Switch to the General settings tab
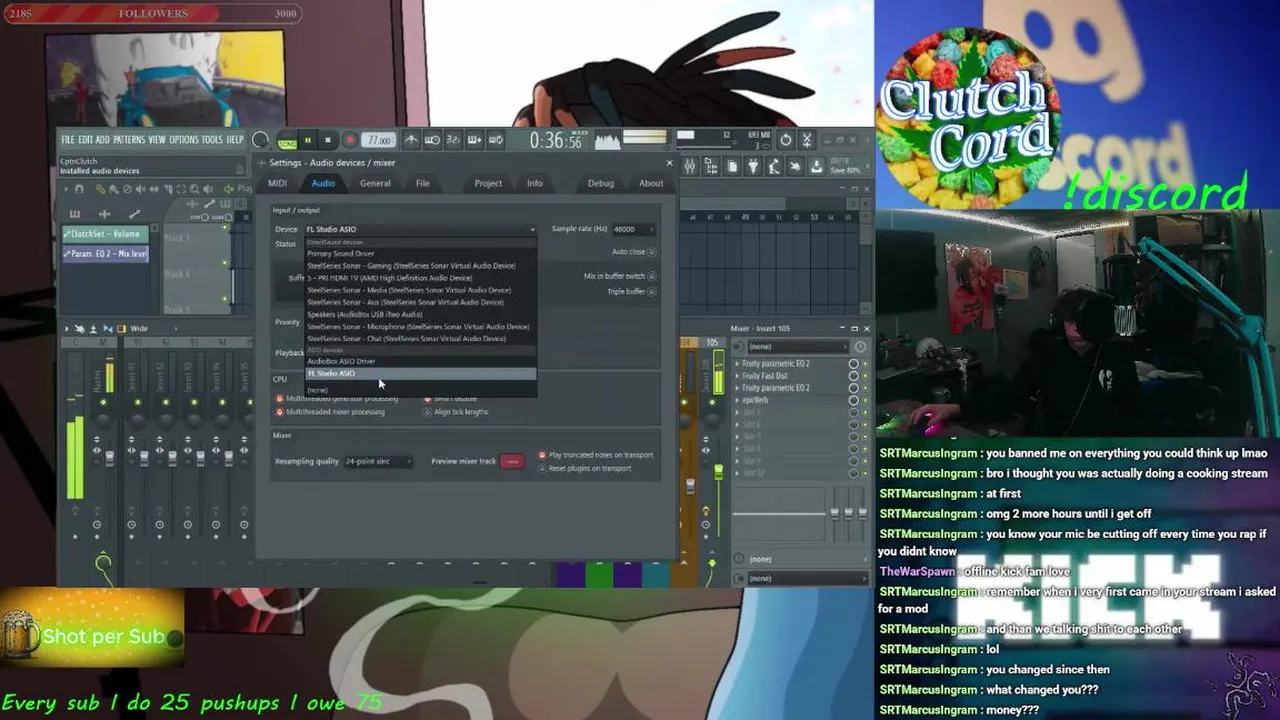This screenshot has height=720, width=1280. pos(375,183)
